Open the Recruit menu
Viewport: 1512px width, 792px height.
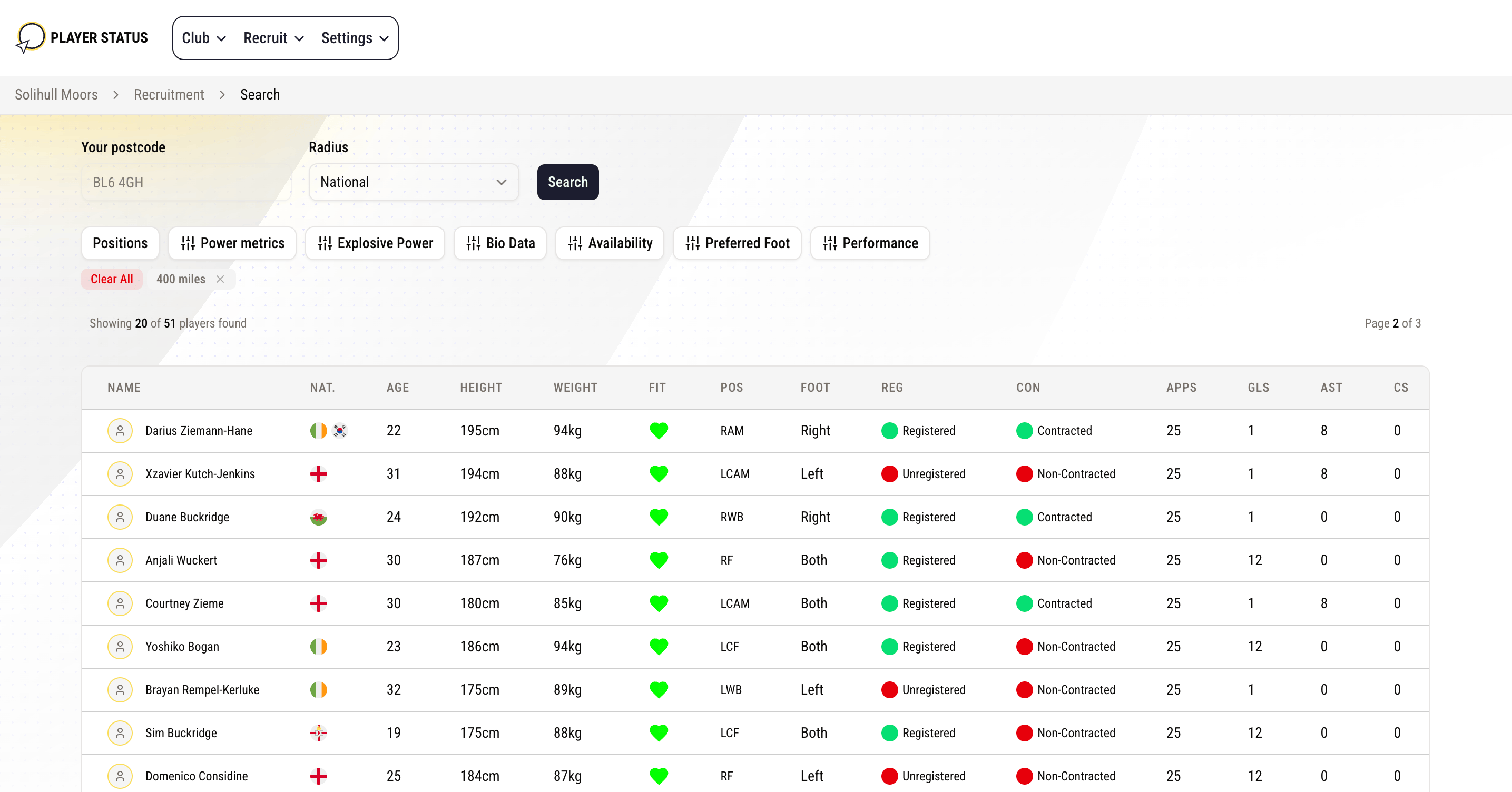click(x=273, y=38)
